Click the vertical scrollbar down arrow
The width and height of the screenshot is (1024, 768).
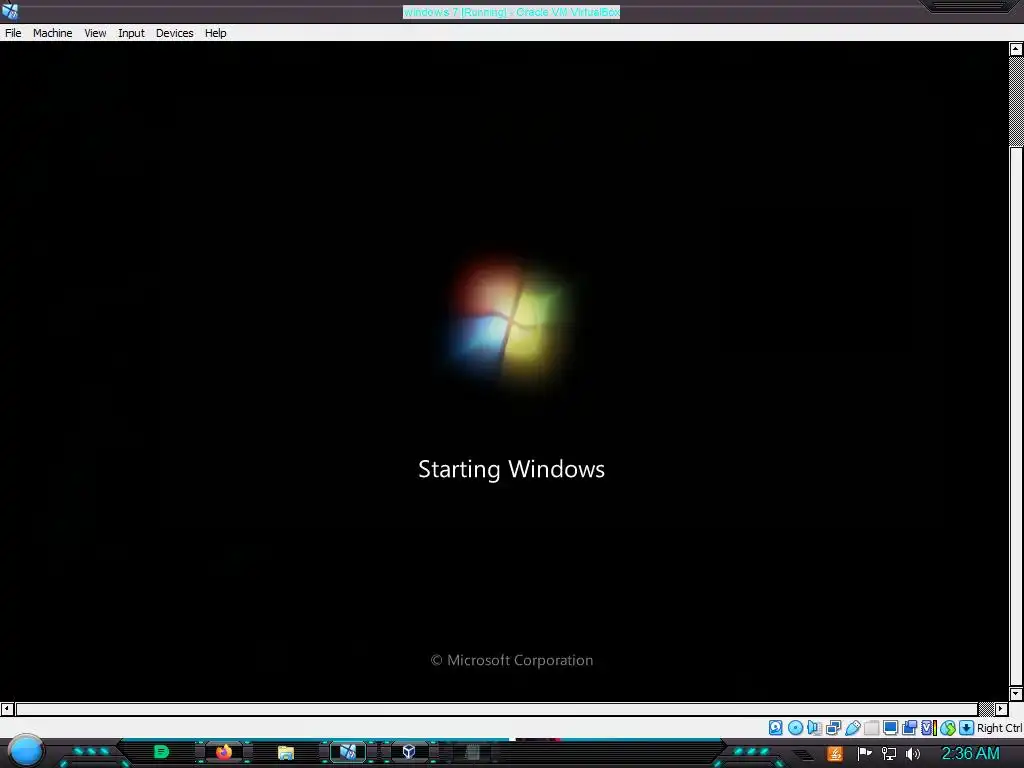click(1016, 694)
